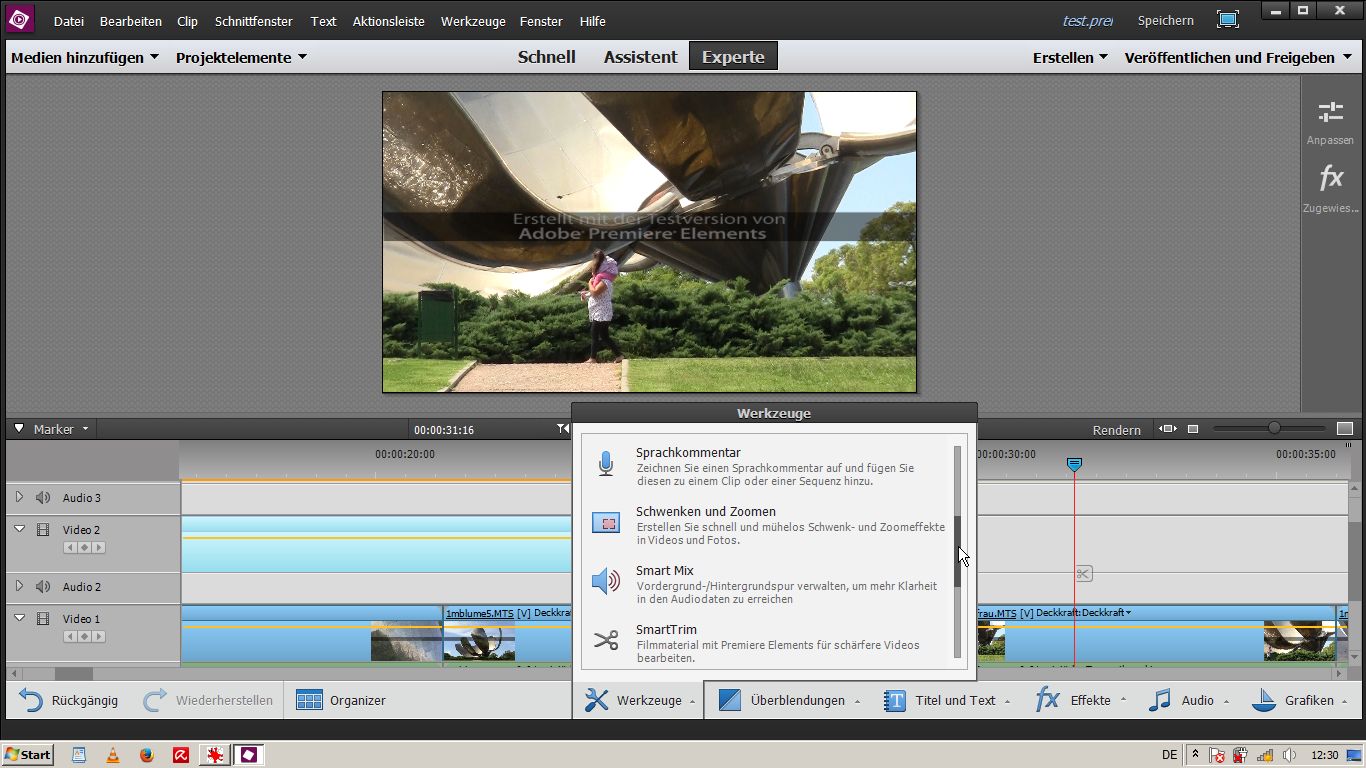The height and width of the screenshot is (768, 1366).
Task: Fit timeline to visible width icon
Action: click(x=1168, y=429)
